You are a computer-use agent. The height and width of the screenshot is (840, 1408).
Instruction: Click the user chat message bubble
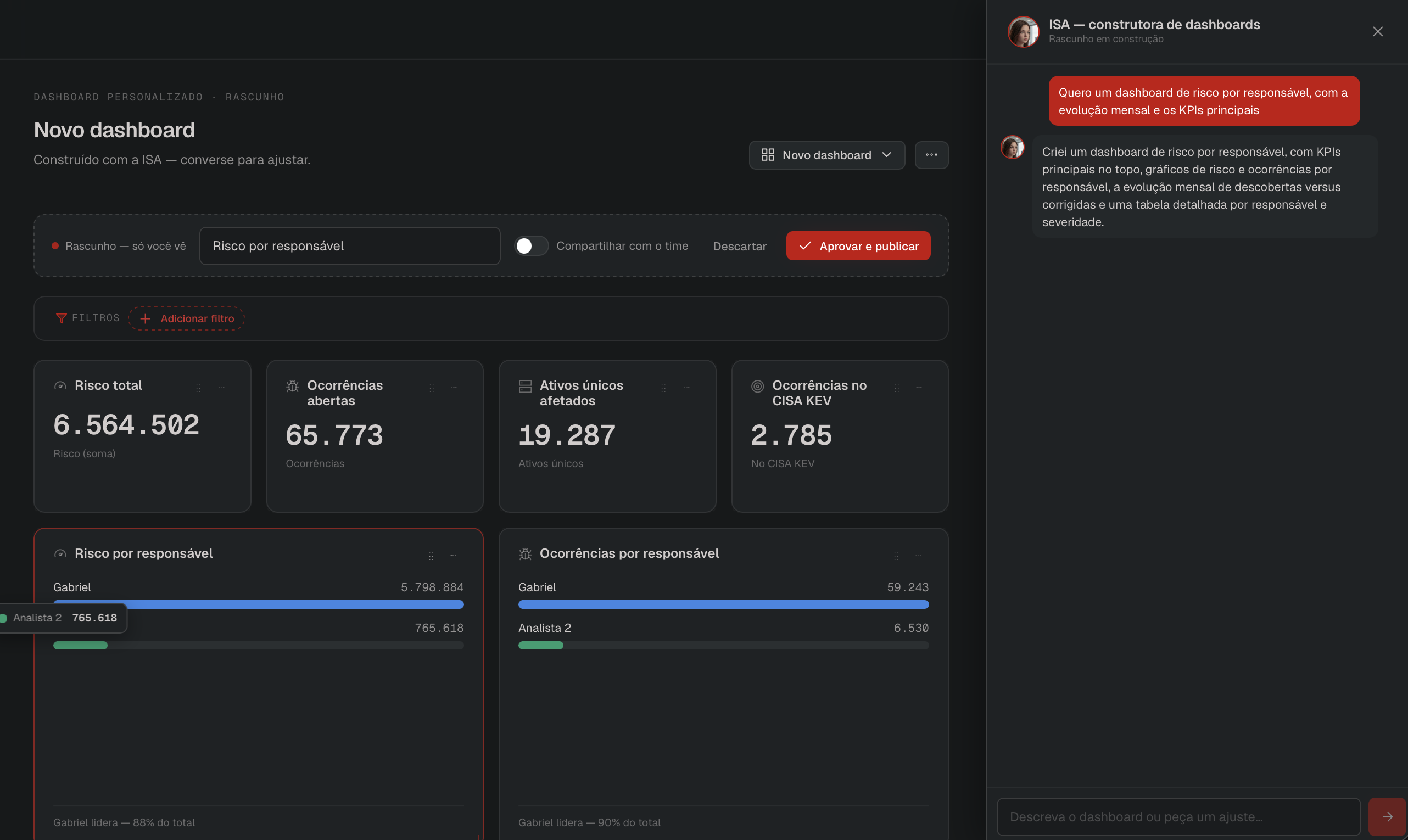point(1204,101)
